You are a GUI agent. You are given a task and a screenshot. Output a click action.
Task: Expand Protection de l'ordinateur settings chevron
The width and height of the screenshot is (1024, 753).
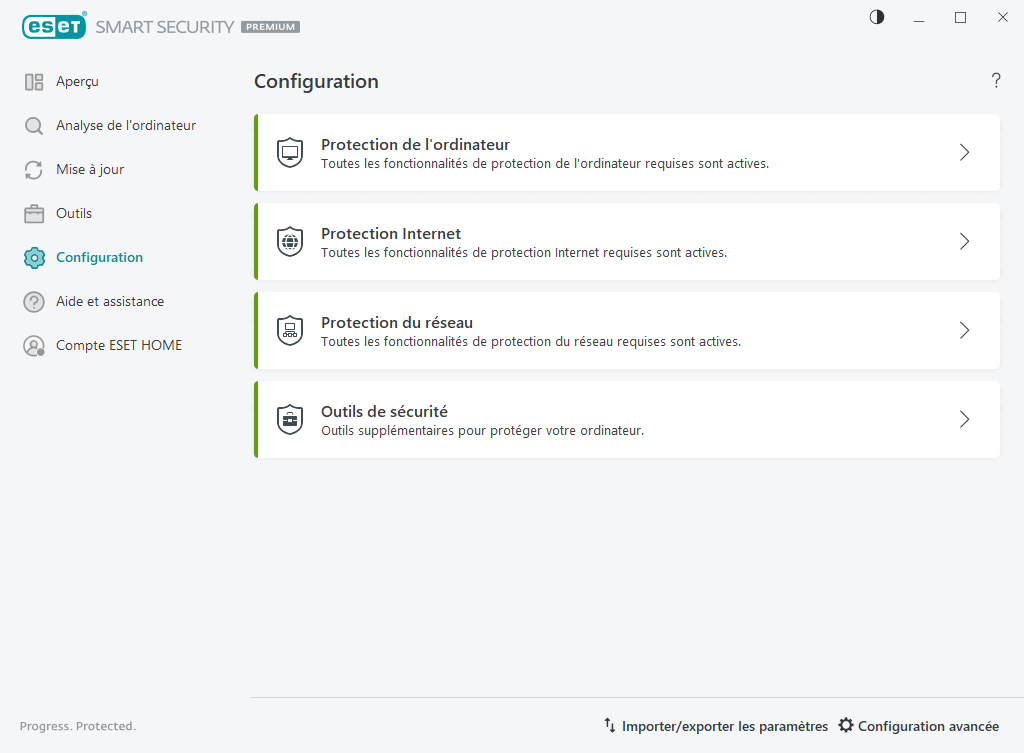964,152
